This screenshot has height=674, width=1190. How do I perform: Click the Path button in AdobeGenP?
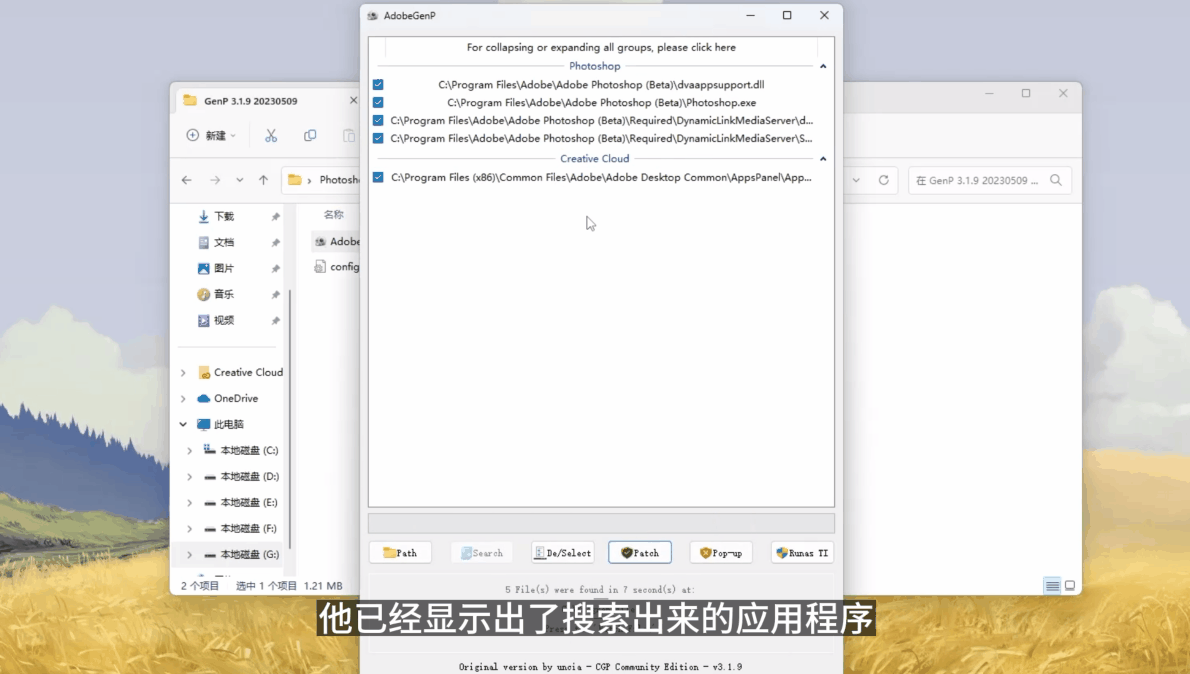tap(400, 553)
